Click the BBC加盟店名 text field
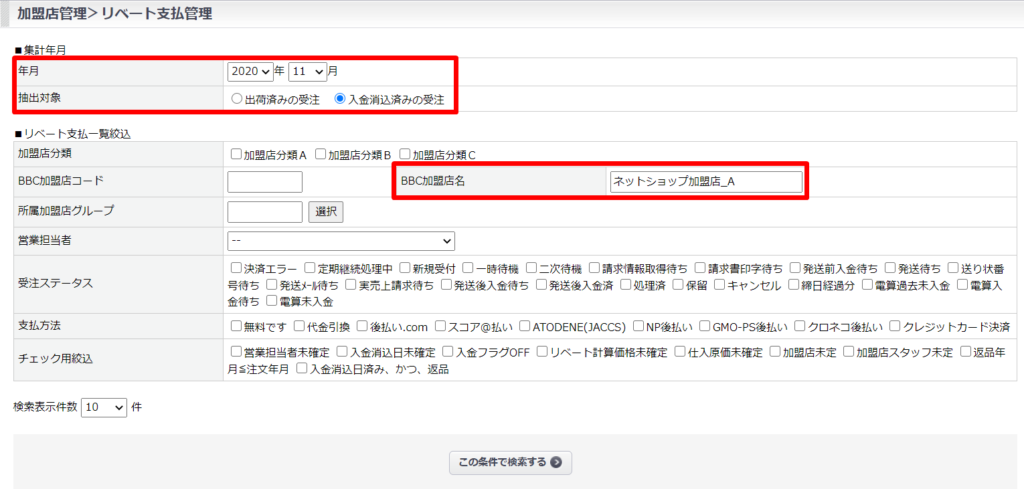The height and width of the screenshot is (489, 1024). [705, 182]
